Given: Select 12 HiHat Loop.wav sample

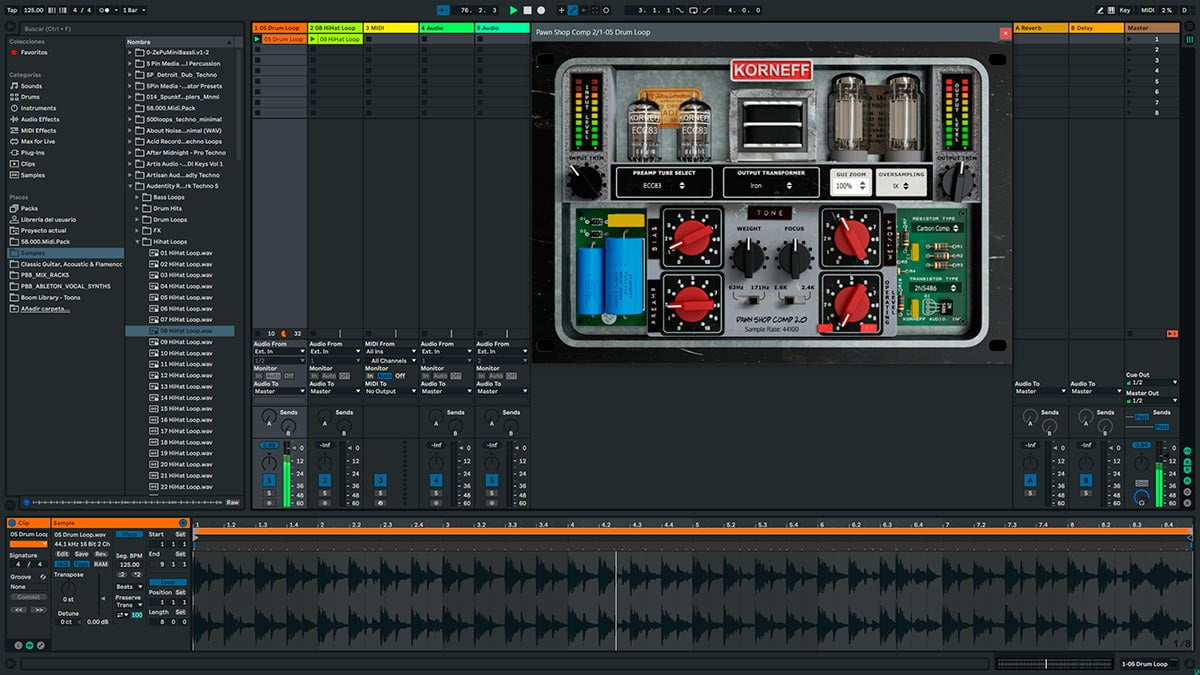Looking at the screenshot, I should point(186,375).
